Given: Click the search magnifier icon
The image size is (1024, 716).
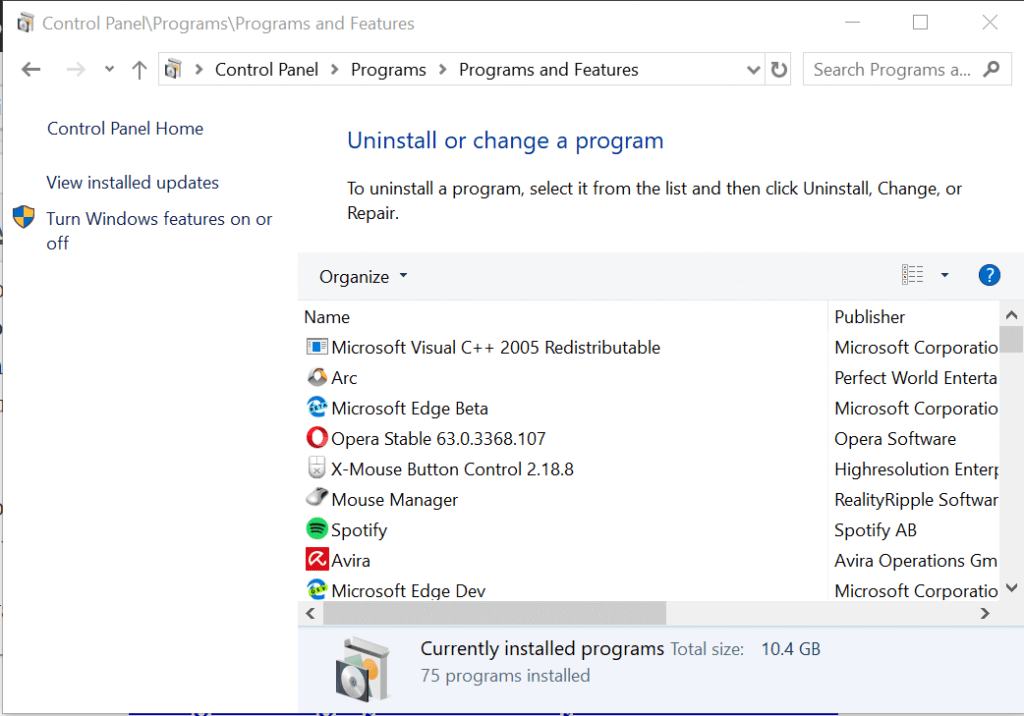Looking at the screenshot, I should coord(991,69).
